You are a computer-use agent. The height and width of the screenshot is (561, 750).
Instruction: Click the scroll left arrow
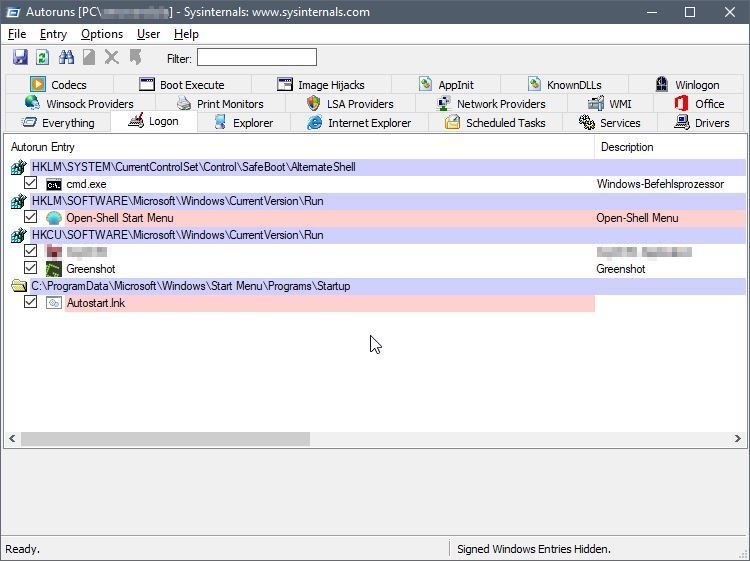[x=12, y=439]
